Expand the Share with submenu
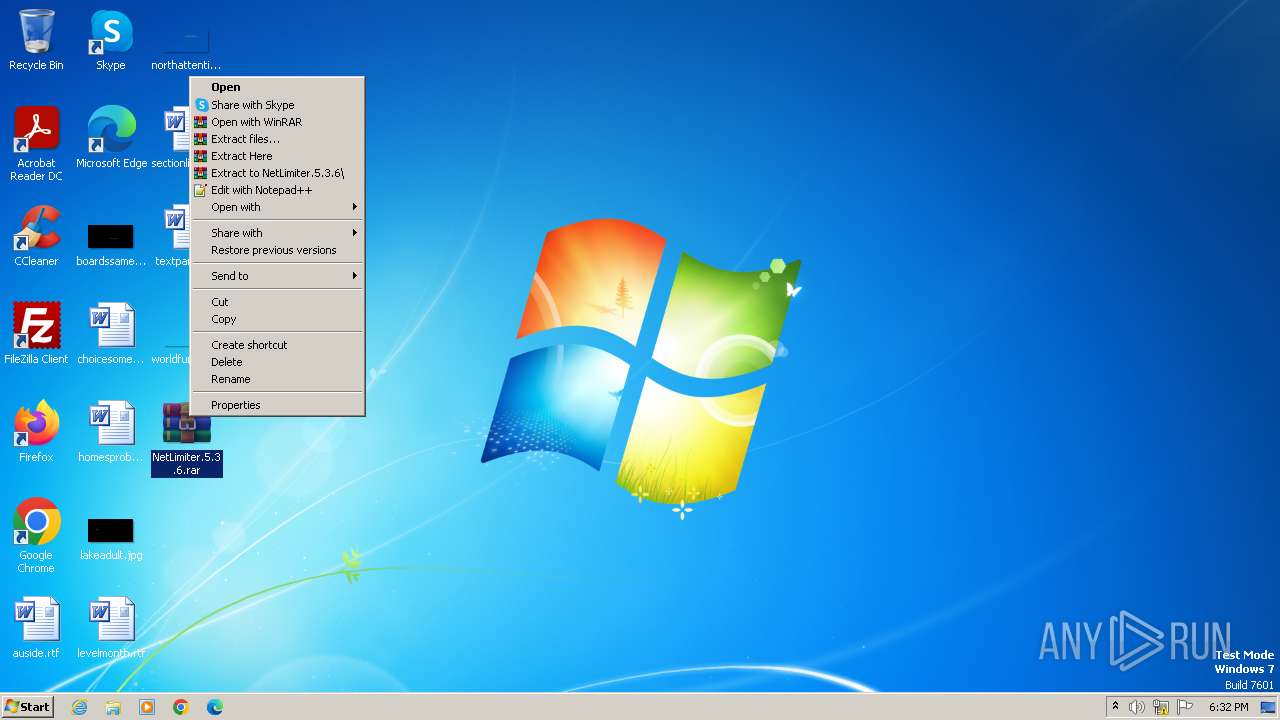Viewport: 1280px width, 720px height. pyautogui.click(x=278, y=233)
